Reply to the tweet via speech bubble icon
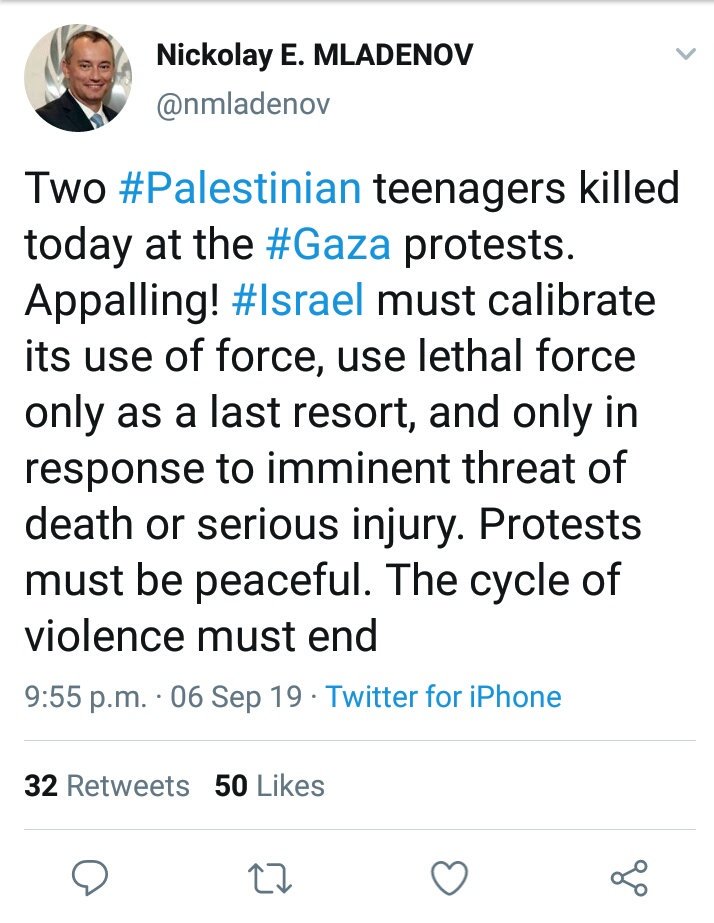Viewport: 714px width, 923px height. pyautogui.click(x=90, y=877)
